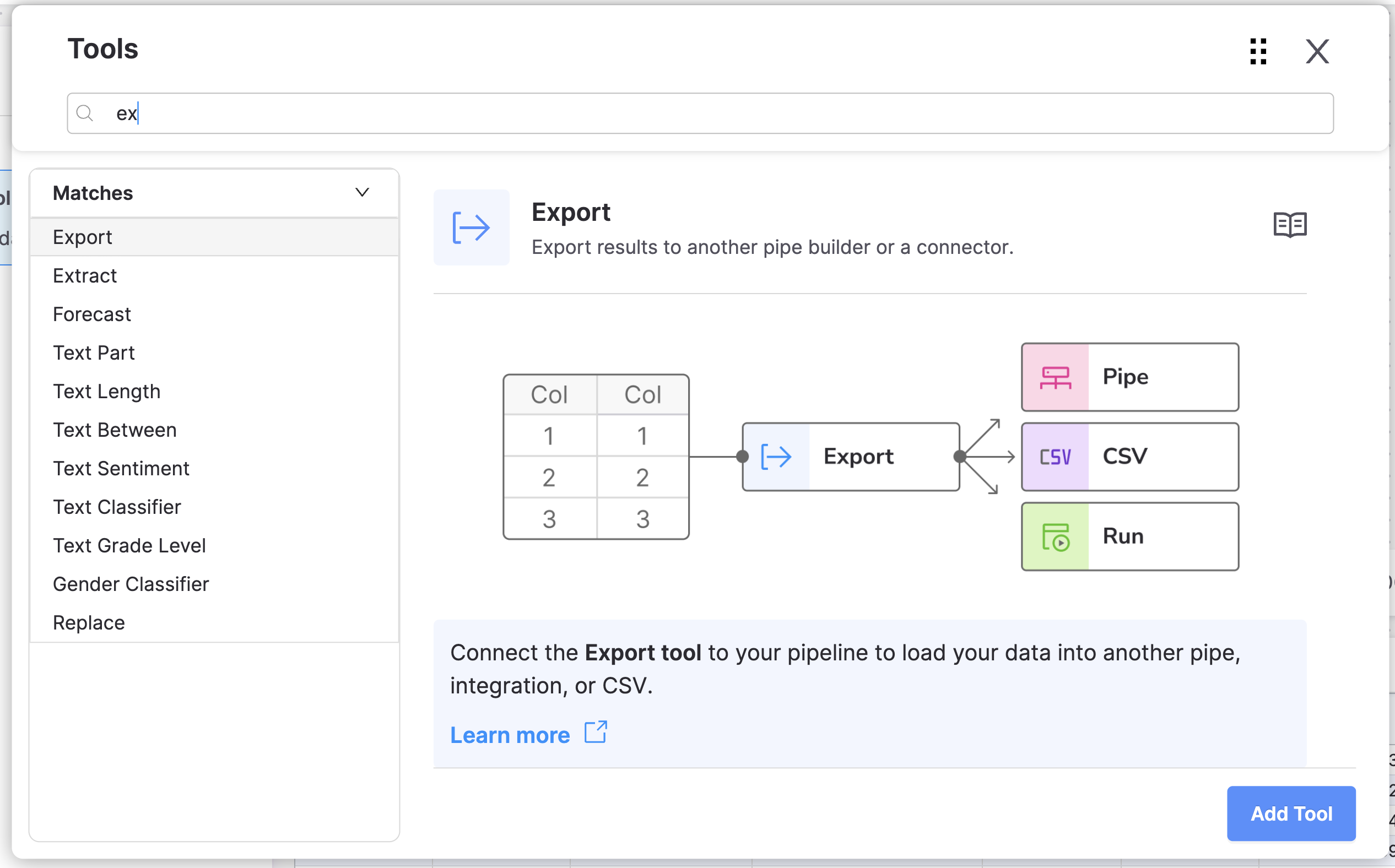This screenshot has width=1395, height=868.
Task: Click the Export tool heading text
Action: [571, 212]
